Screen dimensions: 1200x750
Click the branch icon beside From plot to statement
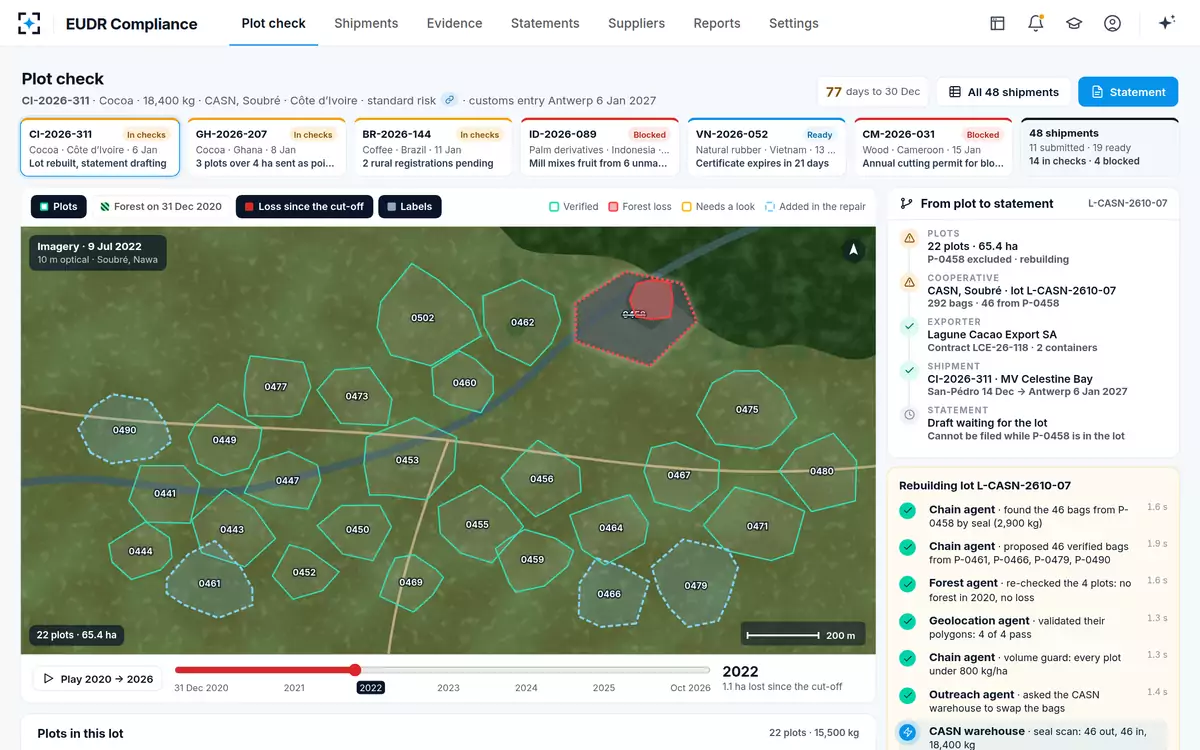pyautogui.click(x=906, y=203)
